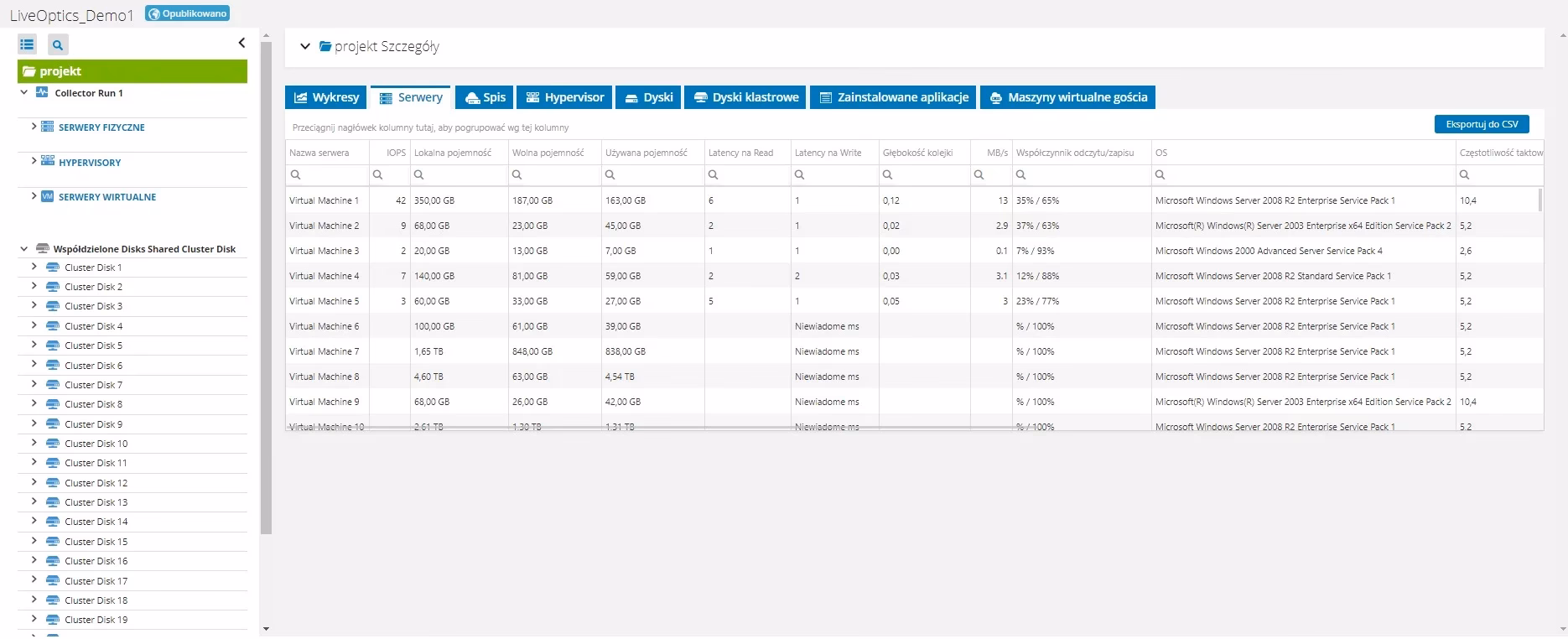1568x639 pixels.
Task: Collapse the projekt Szczegóły section
Action: click(305, 47)
